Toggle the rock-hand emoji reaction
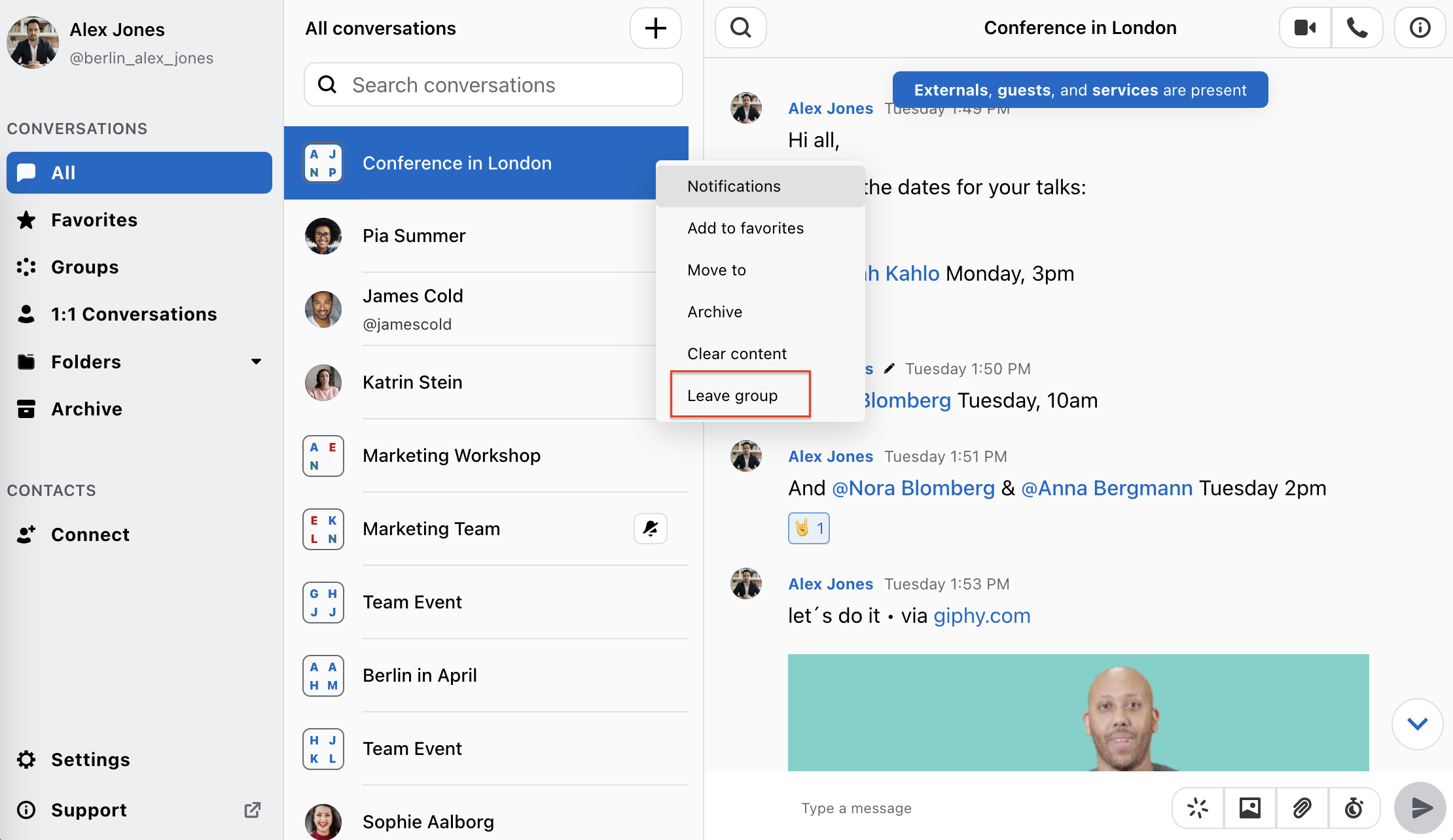Screen dimensions: 1453x840 click(x=809, y=528)
